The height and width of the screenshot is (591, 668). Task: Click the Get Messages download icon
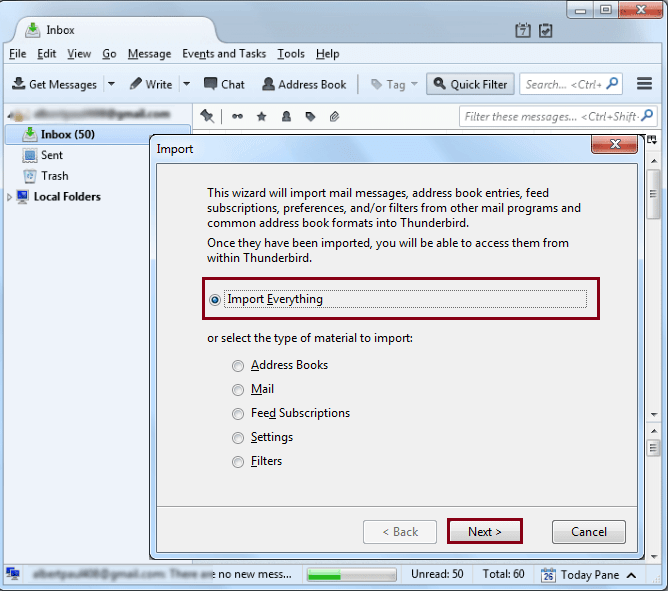pos(18,84)
